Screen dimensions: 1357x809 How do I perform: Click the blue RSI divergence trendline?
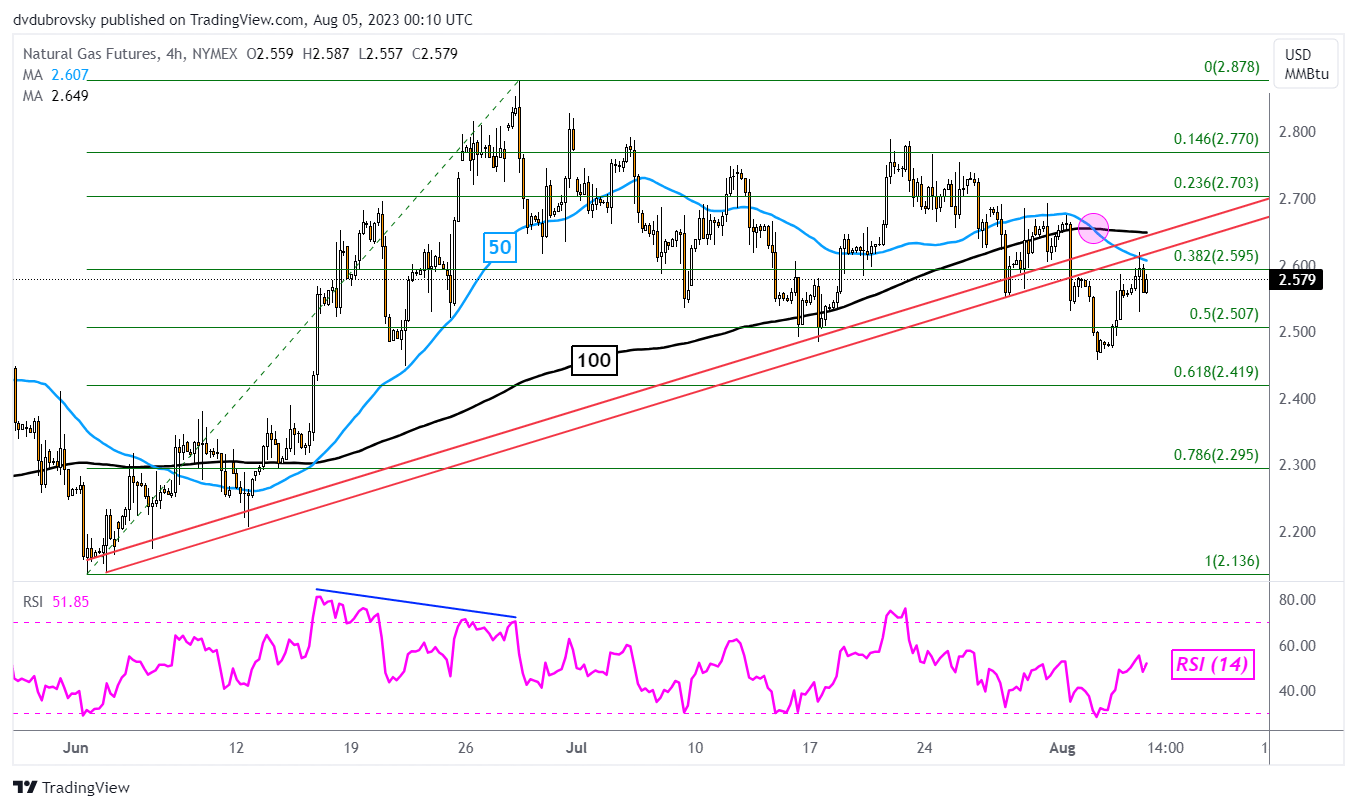click(416, 603)
